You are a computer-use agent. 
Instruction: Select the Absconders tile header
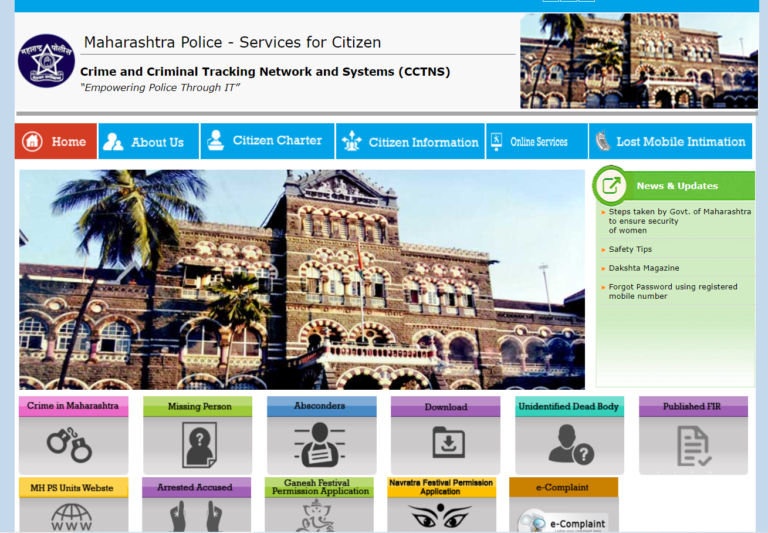[x=322, y=406]
